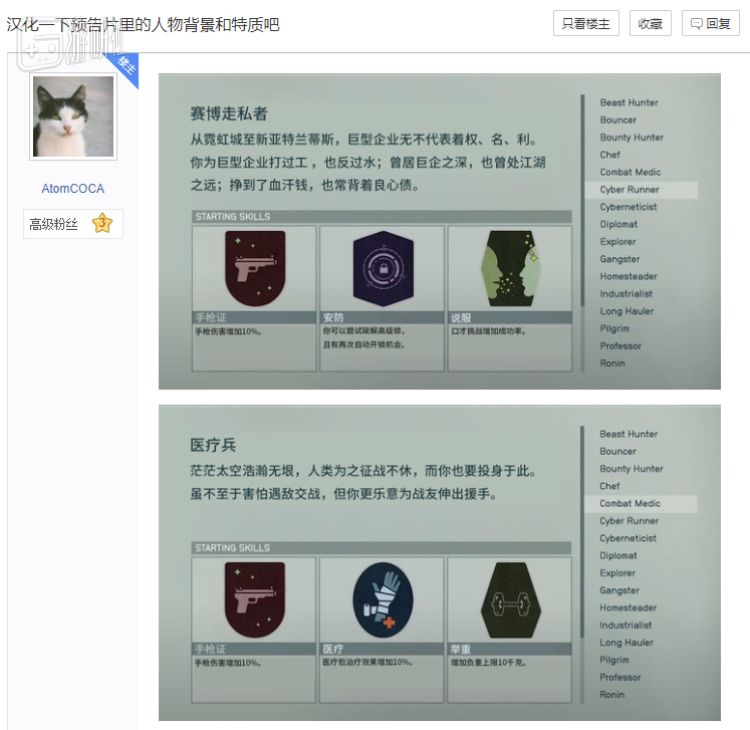Click the post title 汉化一下预告片里的人物背景和特质吧
This screenshot has width=750, height=730.
[x=143, y=24]
